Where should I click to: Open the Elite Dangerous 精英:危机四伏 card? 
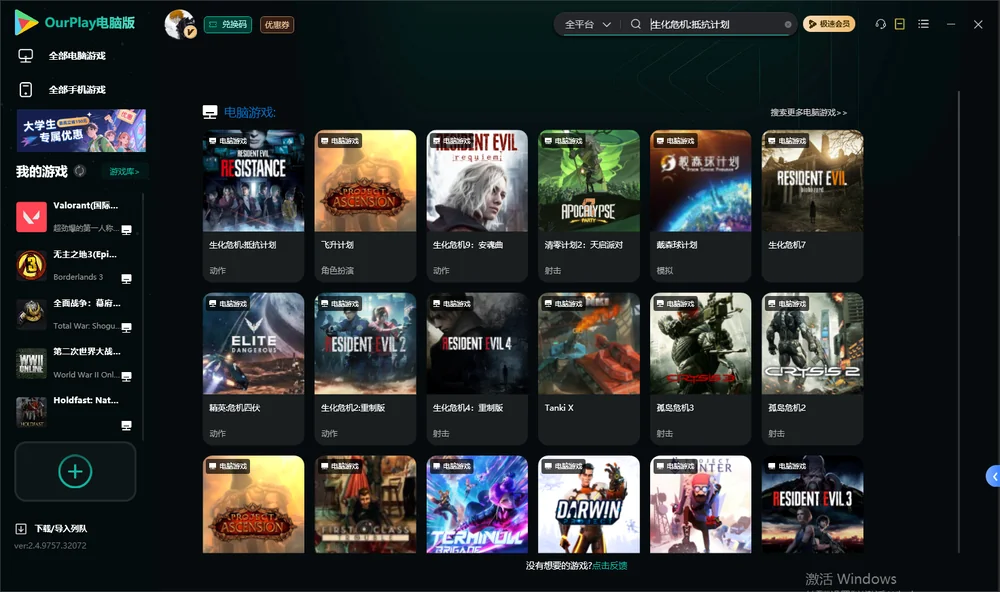[253, 369]
